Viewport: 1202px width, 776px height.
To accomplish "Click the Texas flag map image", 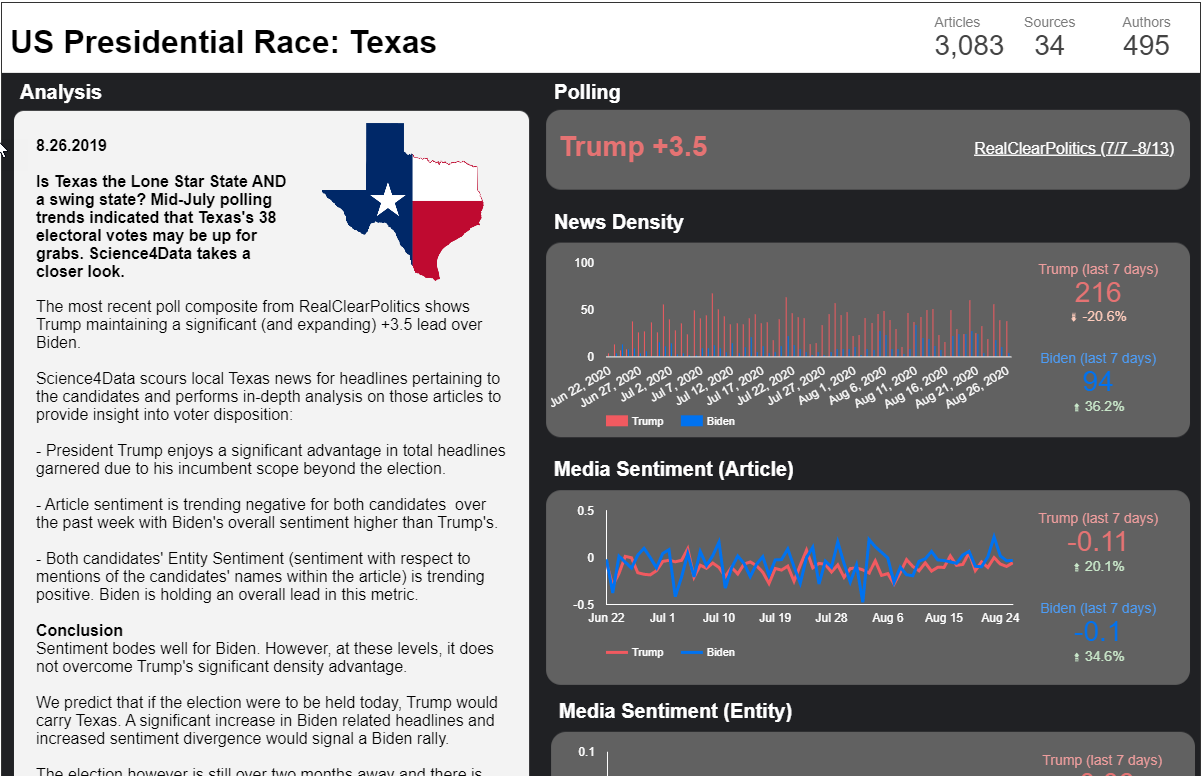I will click(404, 201).
